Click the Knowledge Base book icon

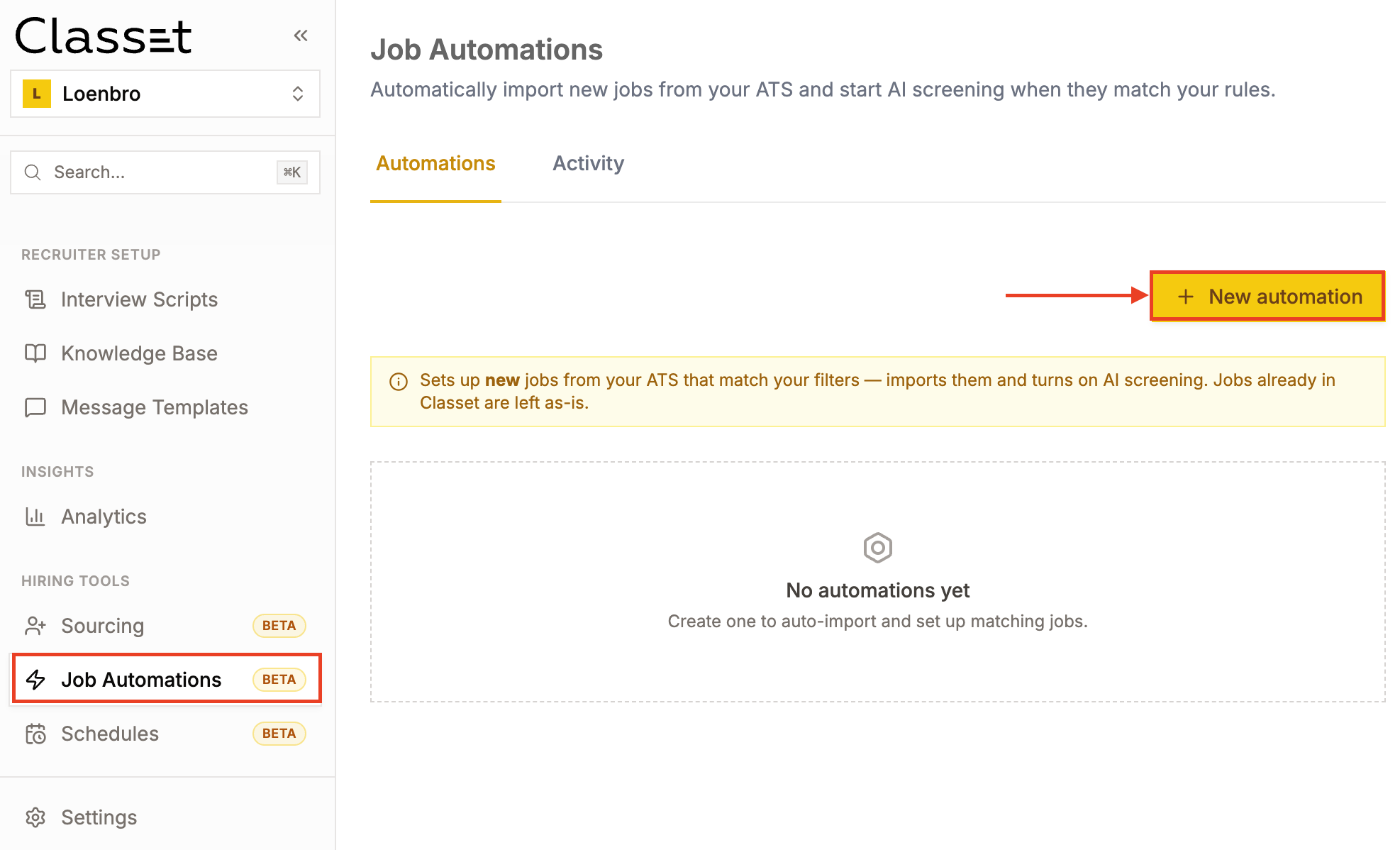point(35,353)
